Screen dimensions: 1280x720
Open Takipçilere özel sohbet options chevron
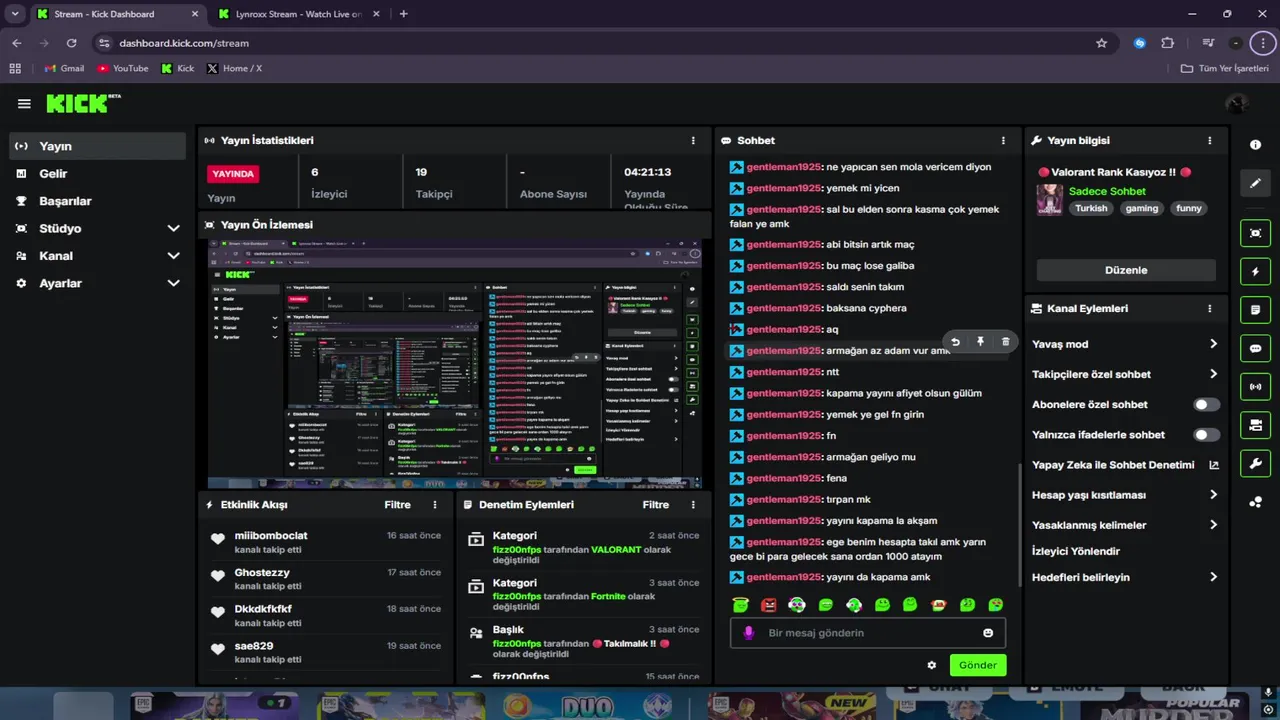1213,374
